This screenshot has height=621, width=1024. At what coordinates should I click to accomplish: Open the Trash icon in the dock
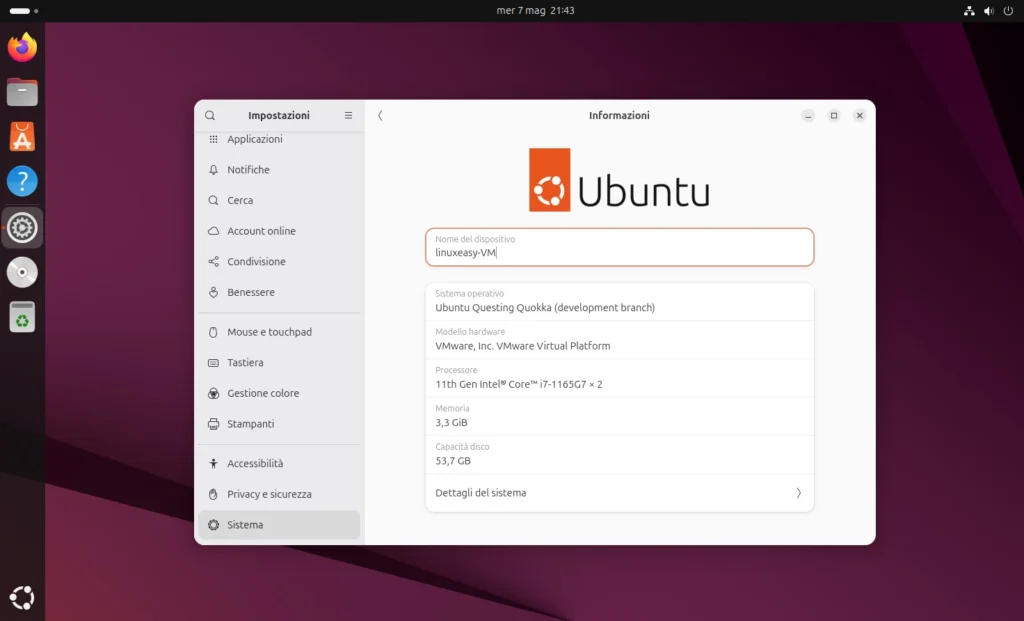21,318
